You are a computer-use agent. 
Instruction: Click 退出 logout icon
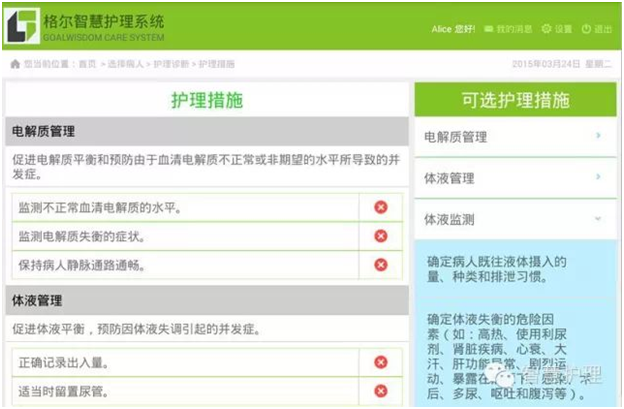586,29
